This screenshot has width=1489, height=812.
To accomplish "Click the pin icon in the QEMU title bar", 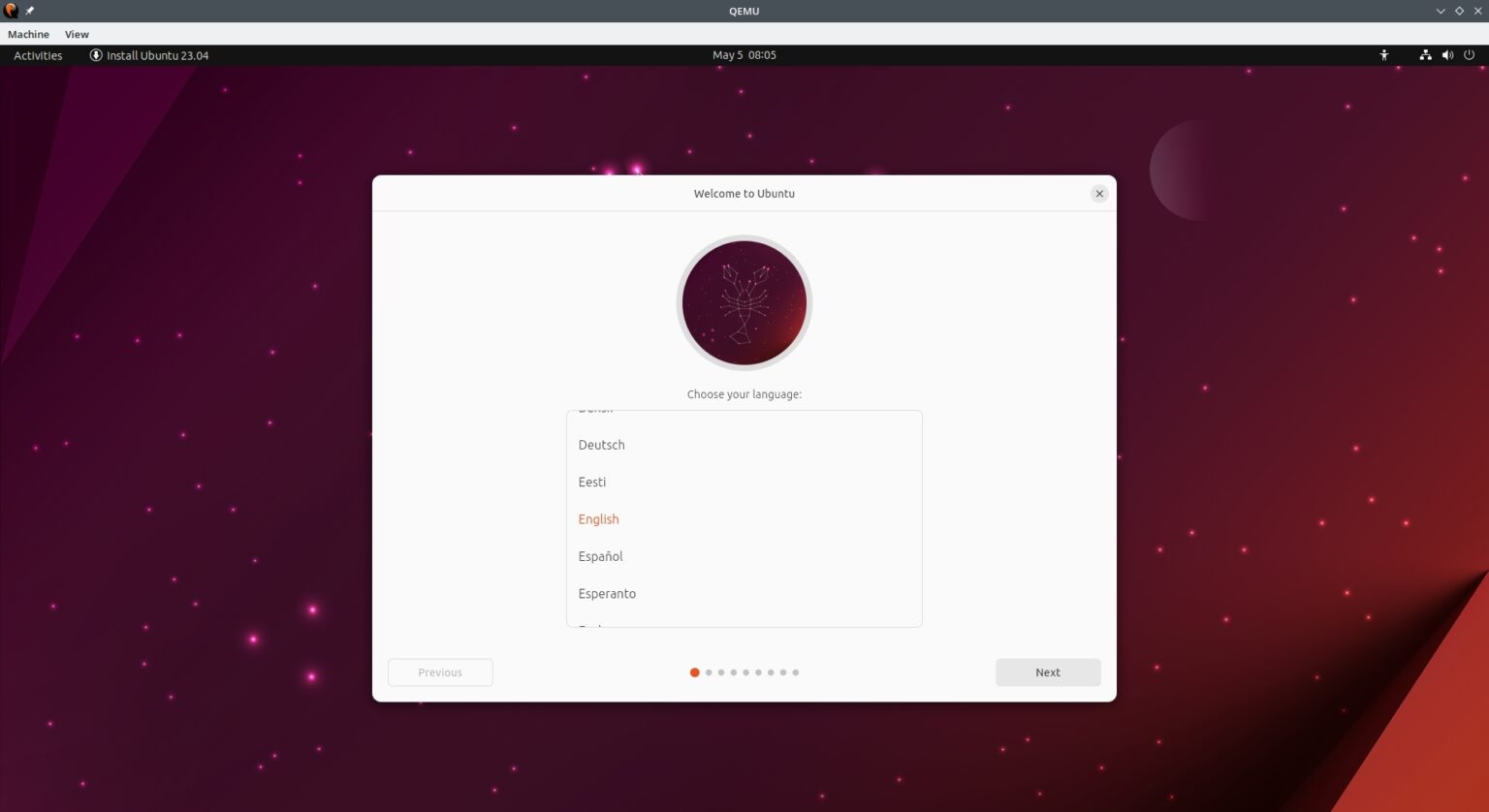I will 28,11.
